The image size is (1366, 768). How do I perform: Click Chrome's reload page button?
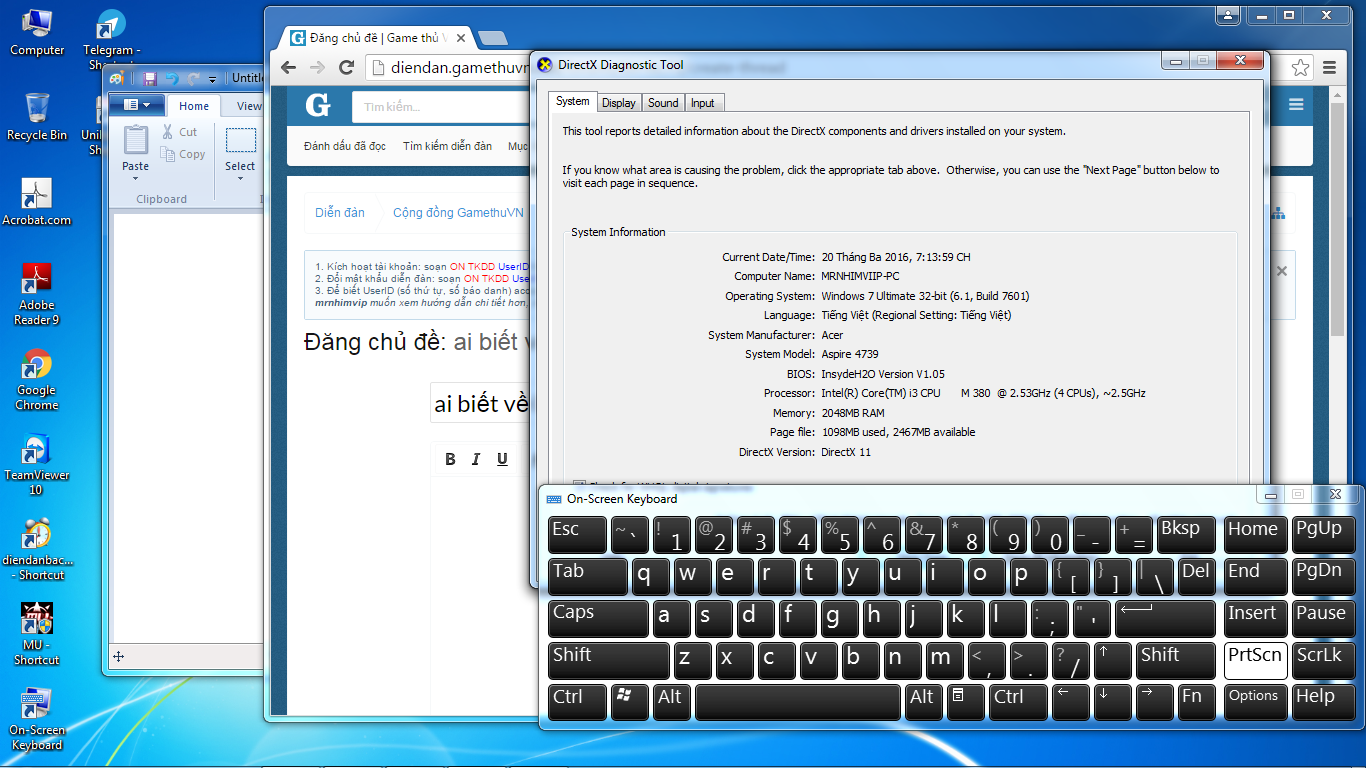click(347, 67)
